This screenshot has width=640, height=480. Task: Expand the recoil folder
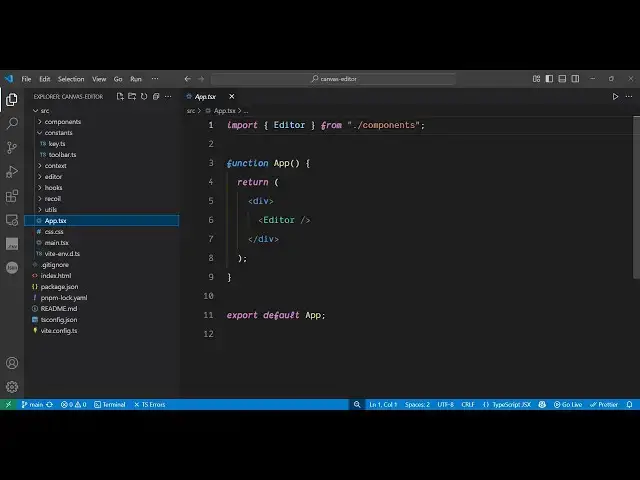[102, 199]
